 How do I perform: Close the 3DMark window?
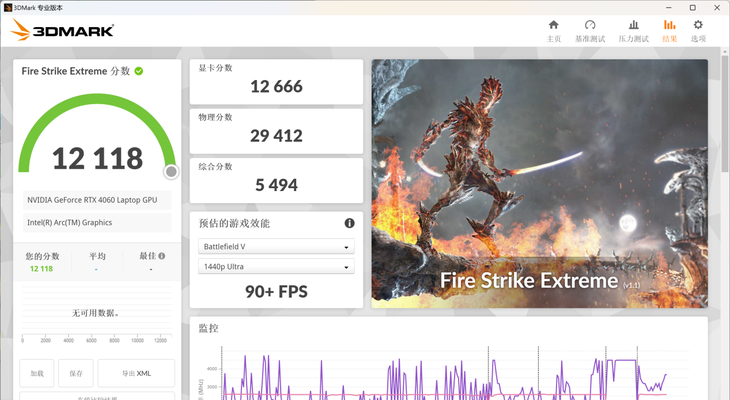coord(717,7)
